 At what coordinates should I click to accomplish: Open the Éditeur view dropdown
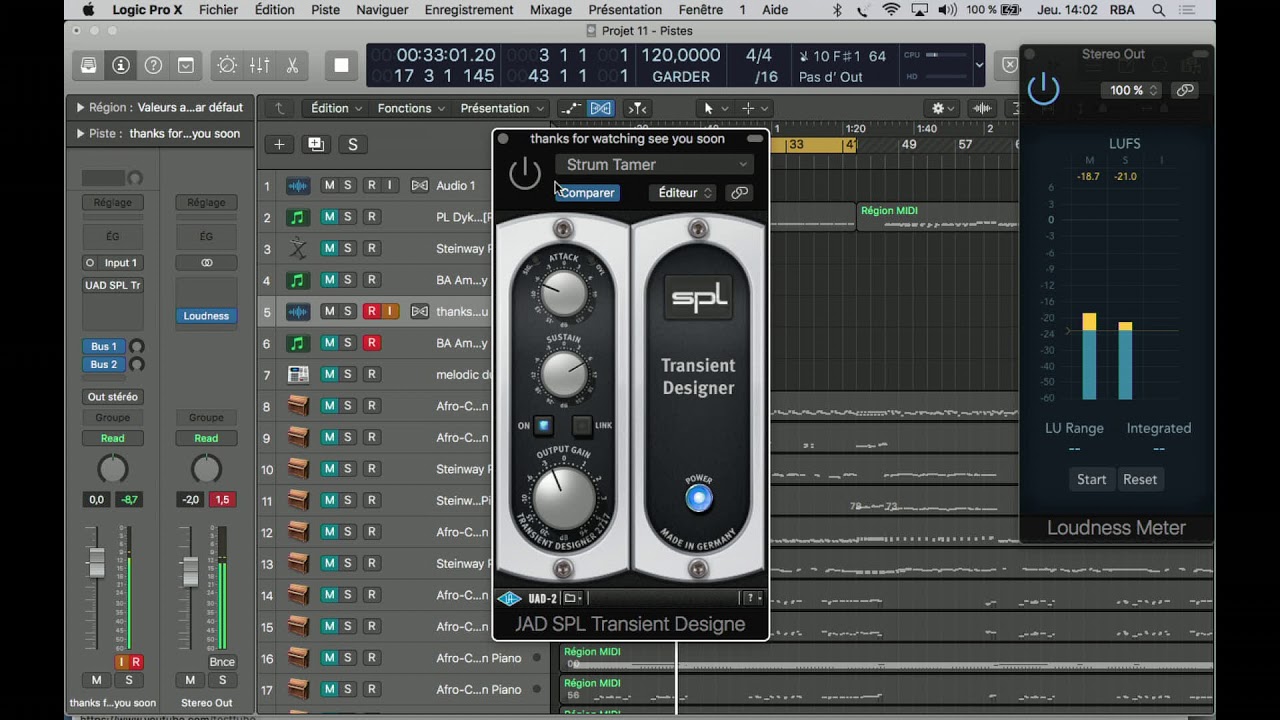click(684, 193)
